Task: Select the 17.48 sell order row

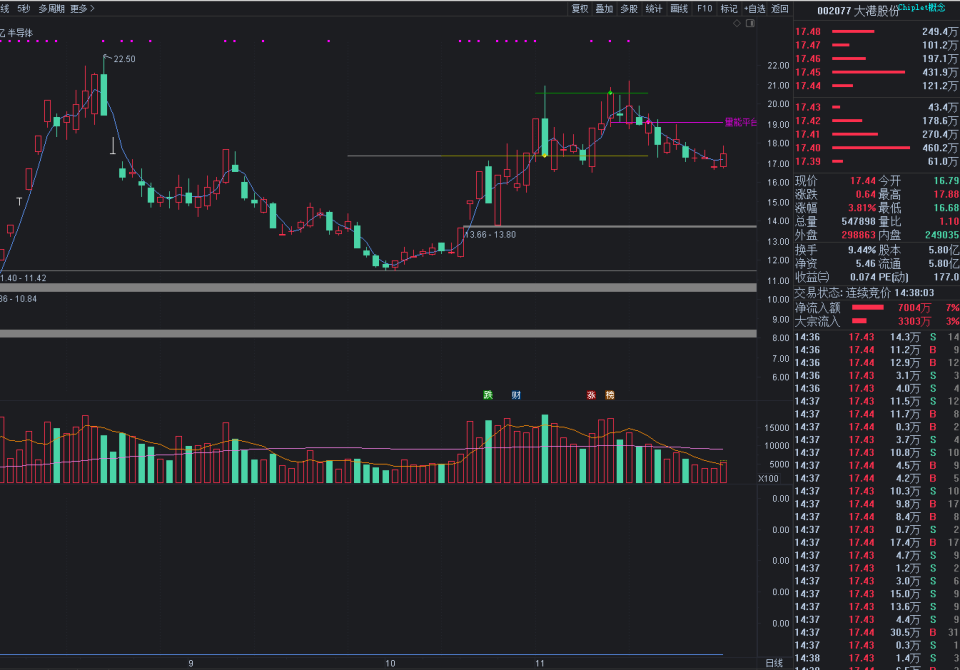Action: 877,31
